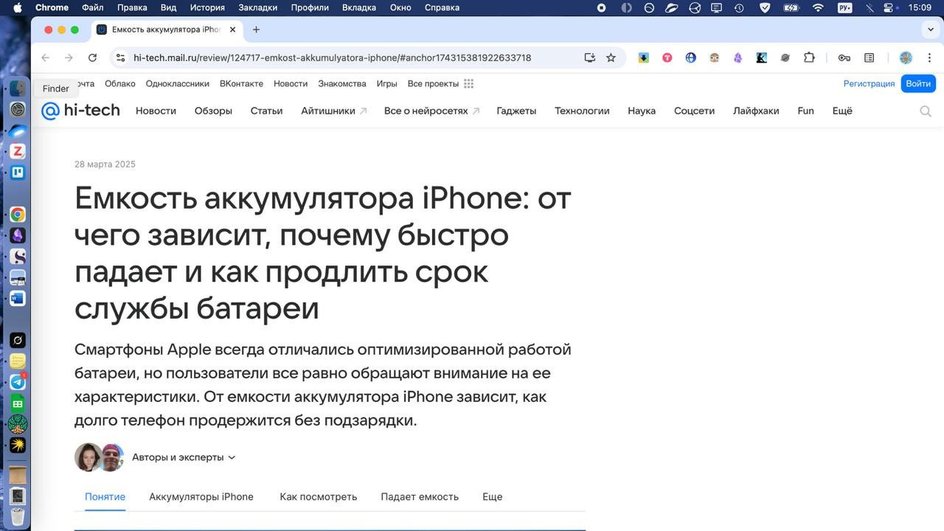
Task: Go to the Как посмотреть section tab
Action: (x=318, y=497)
